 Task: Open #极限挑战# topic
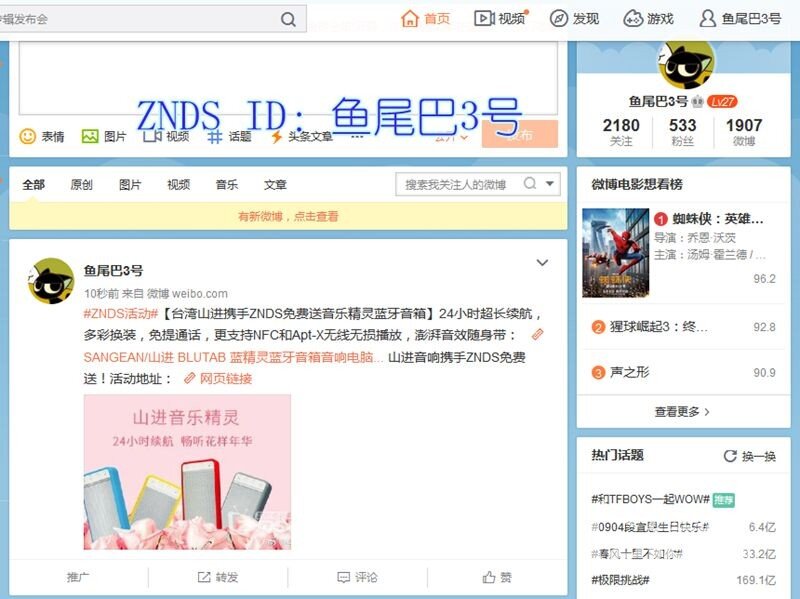[x=620, y=580]
